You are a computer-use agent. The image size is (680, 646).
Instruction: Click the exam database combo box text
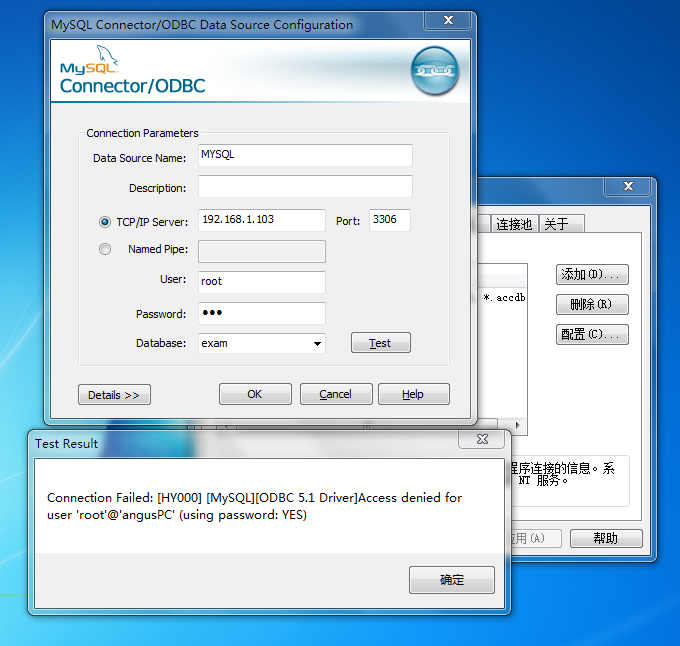(214, 343)
